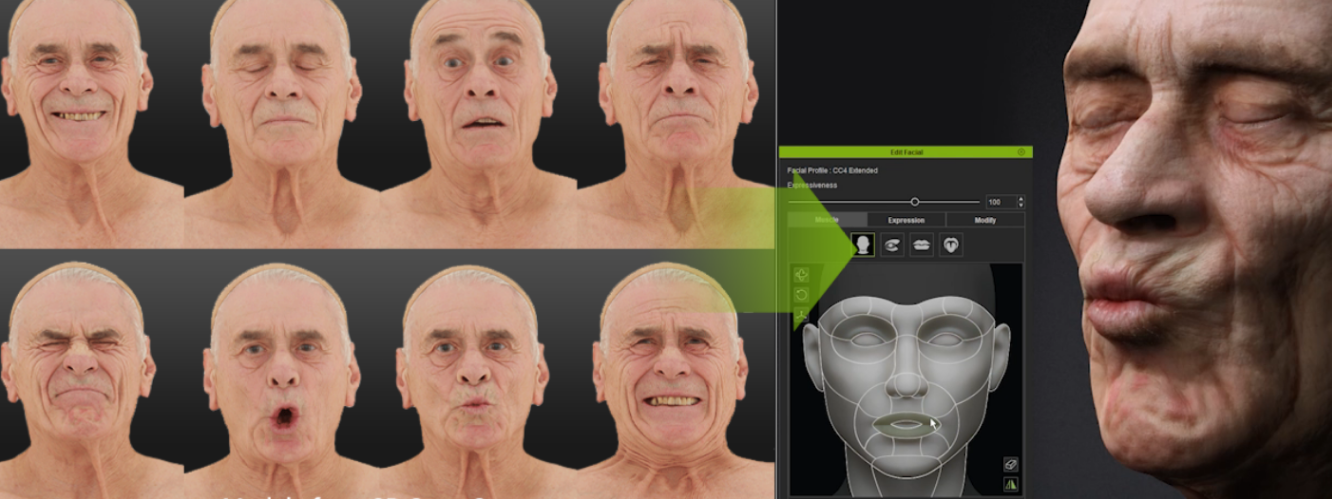Click the axis transform icon beside the face

click(x=801, y=316)
